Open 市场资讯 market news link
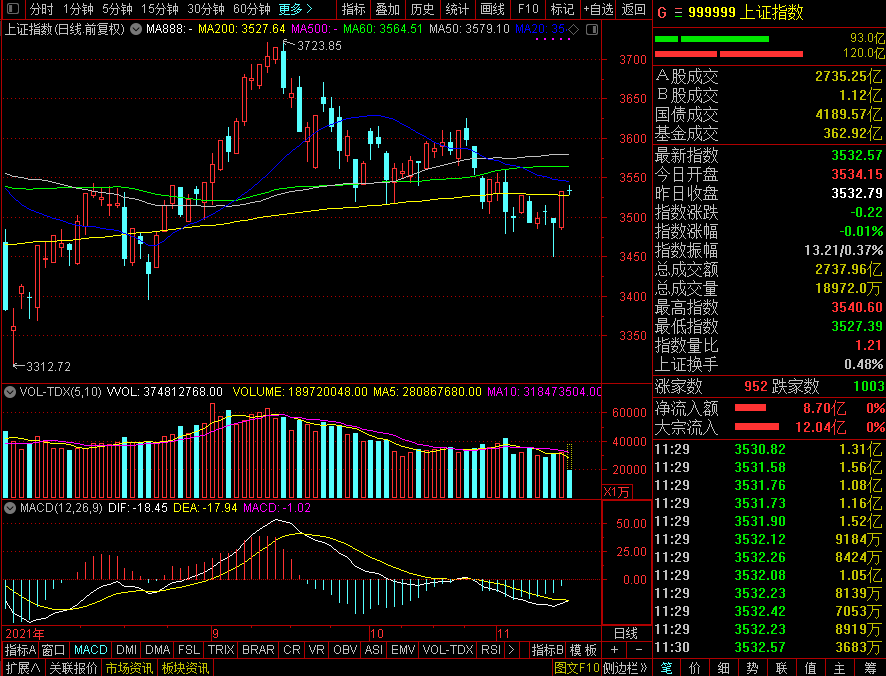The image size is (886, 676). [x=130, y=668]
